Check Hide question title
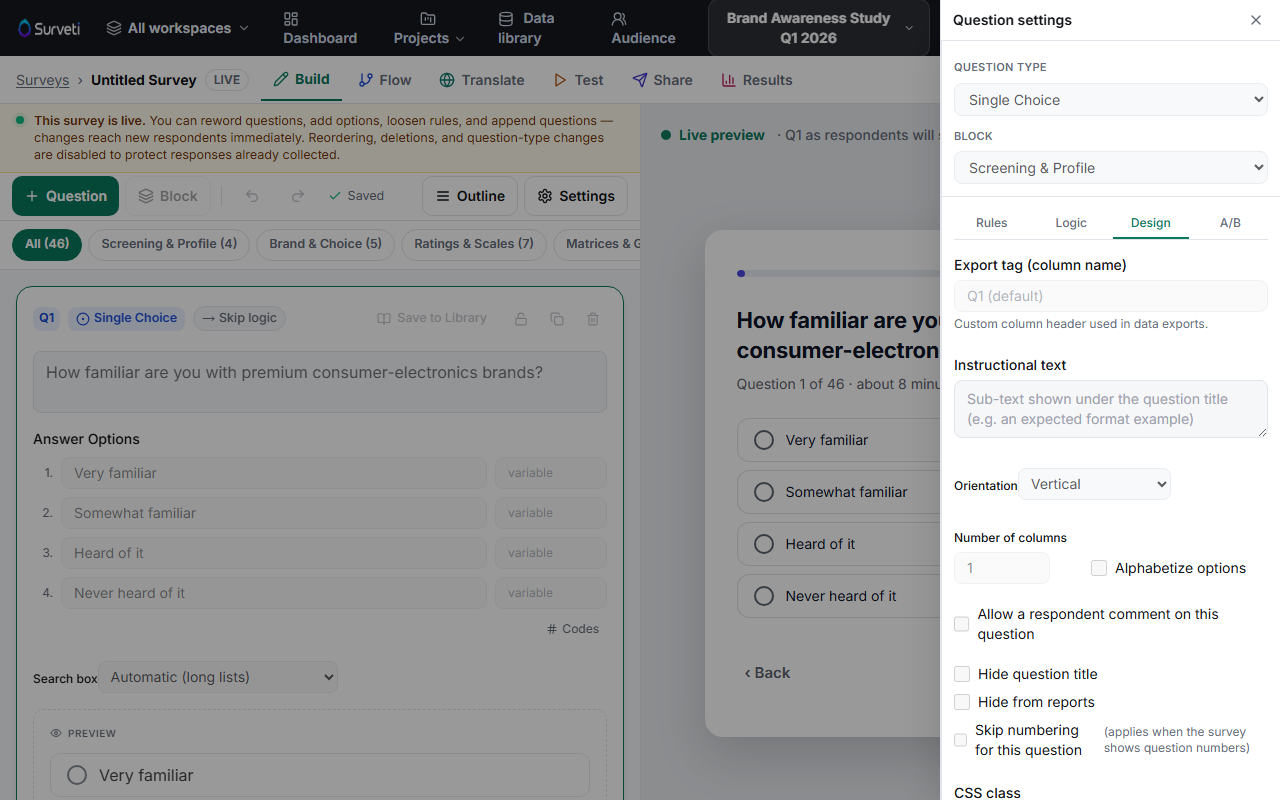Screen dimensions: 1280x800 point(962,674)
